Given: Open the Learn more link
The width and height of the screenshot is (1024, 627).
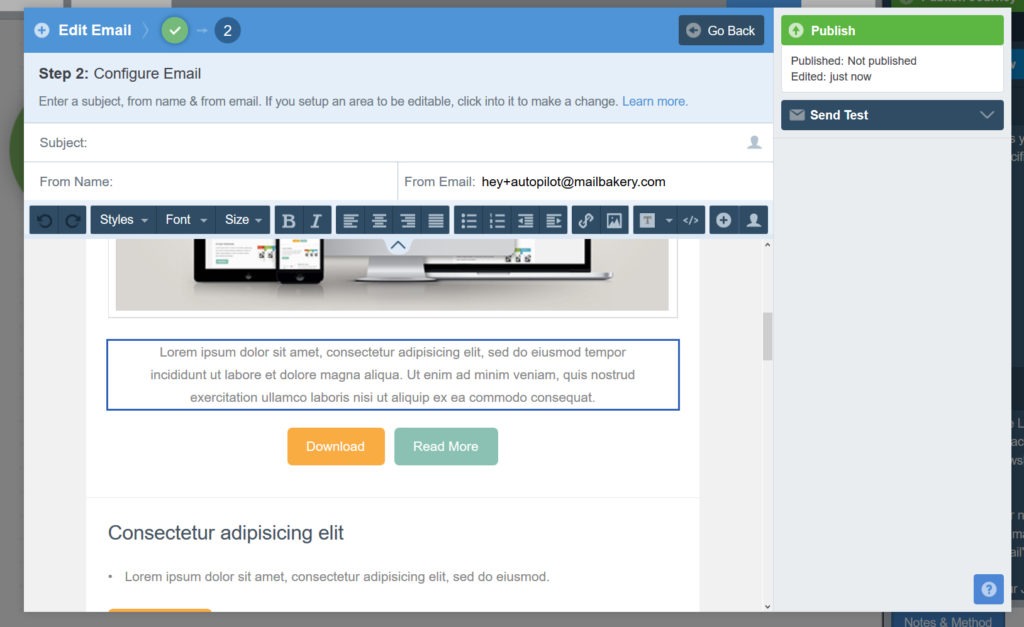Looking at the screenshot, I should click(655, 101).
